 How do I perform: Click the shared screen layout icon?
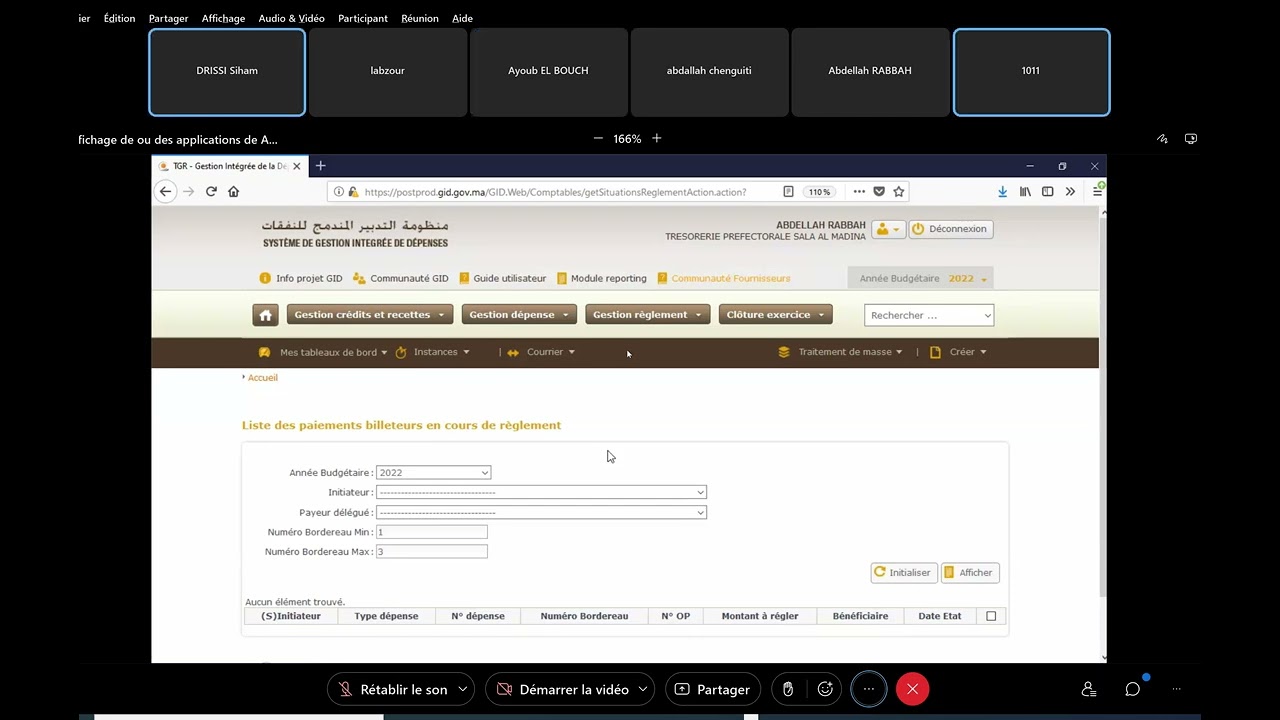pos(1191,139)
